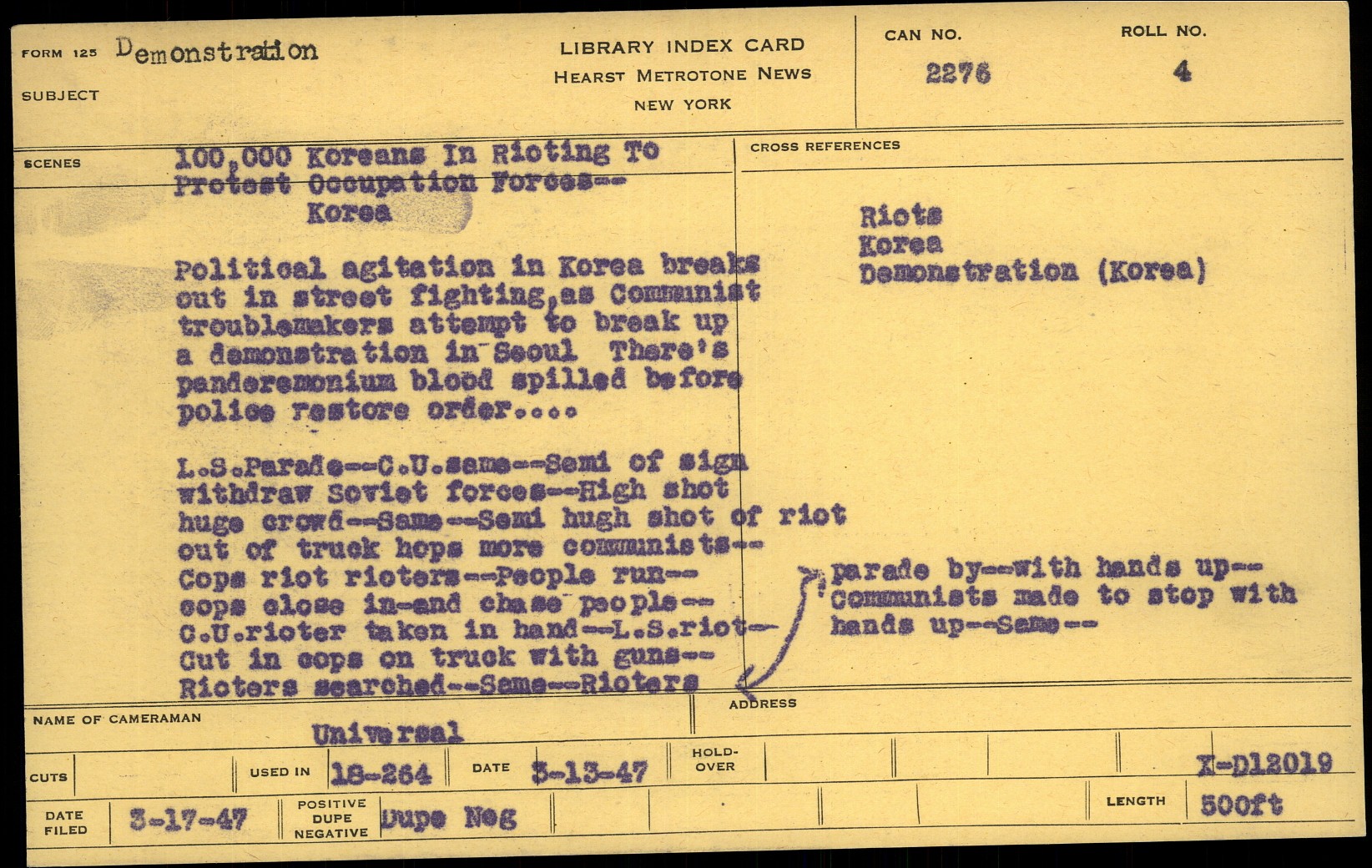Click the 'Dupe Neg' typed entry
This screenshot has width=1372, height=868.
point(448,818)
